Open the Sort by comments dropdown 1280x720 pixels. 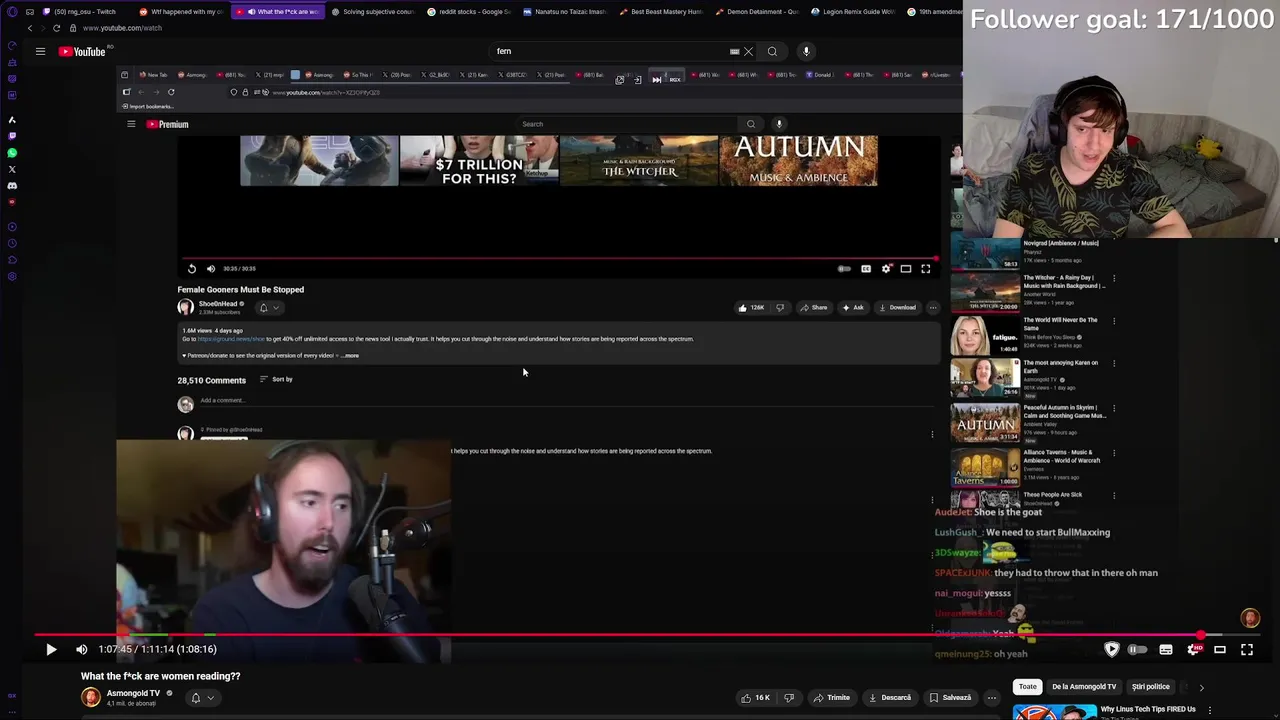click(x=276, y=380)
